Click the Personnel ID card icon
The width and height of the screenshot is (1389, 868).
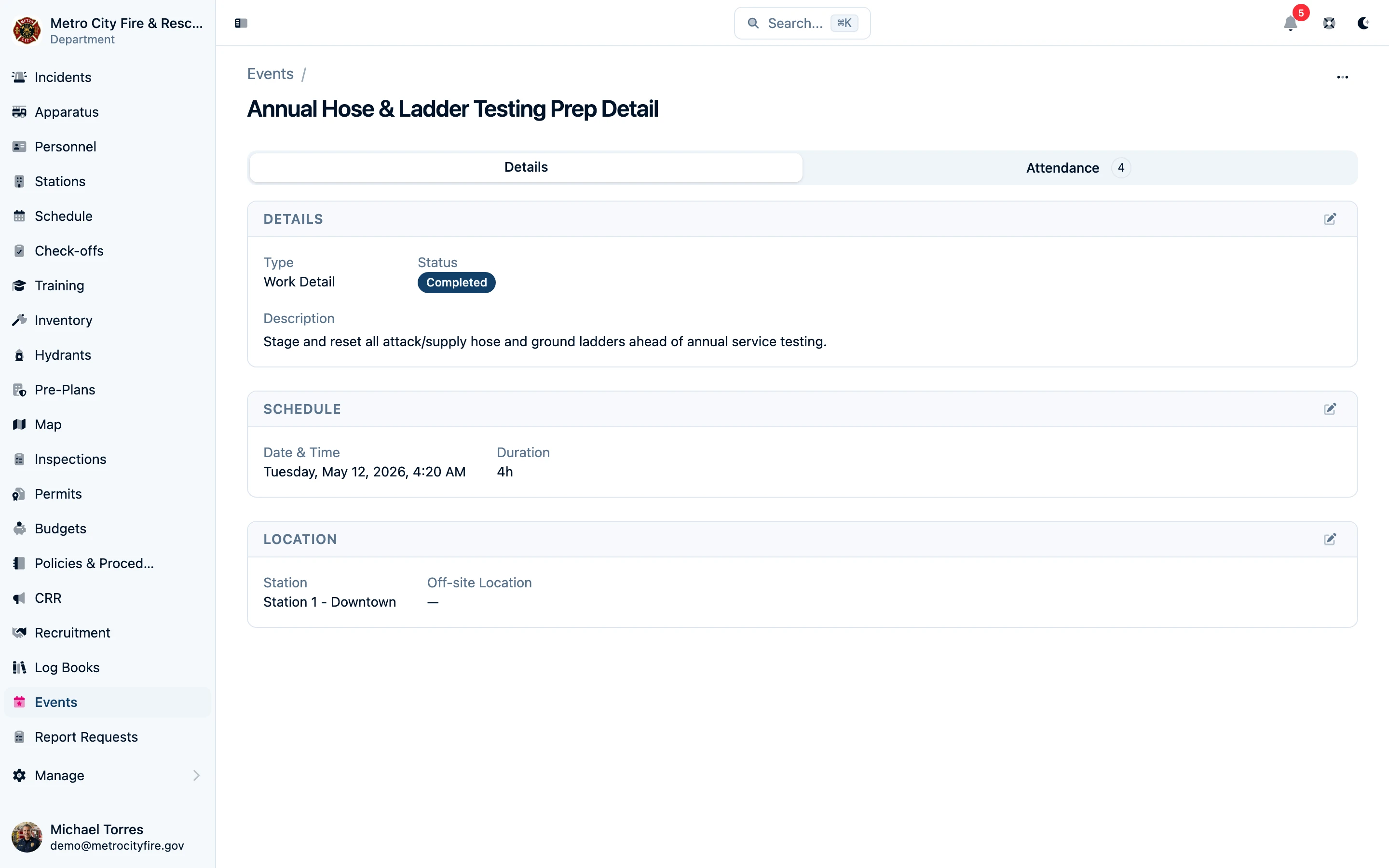[x=19, y=147]
